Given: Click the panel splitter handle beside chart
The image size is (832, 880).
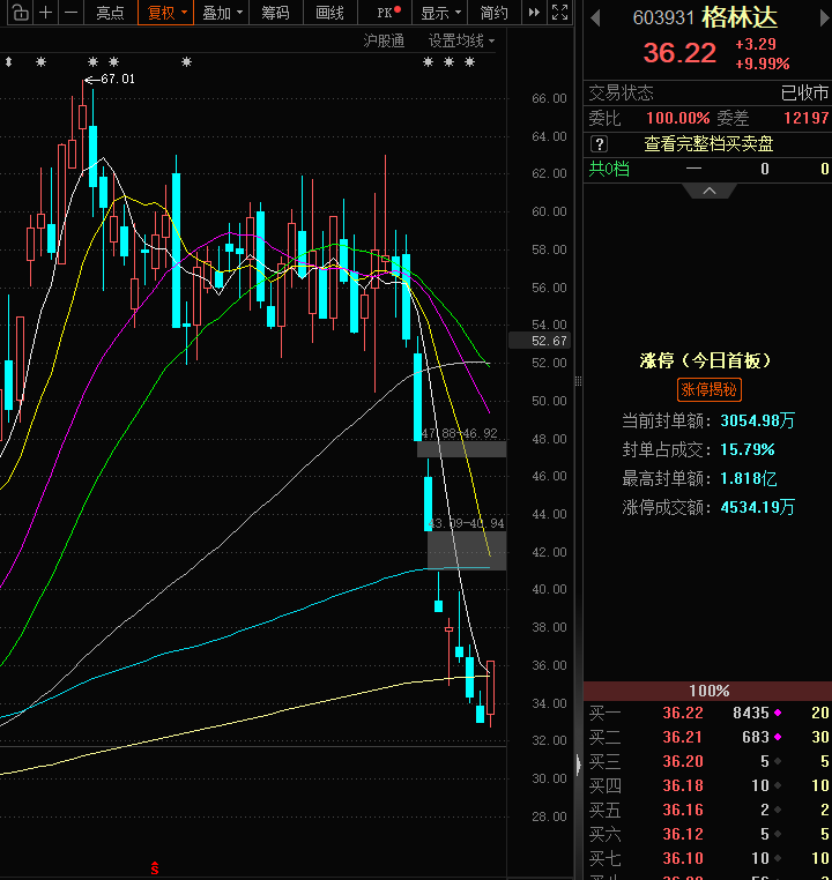Looking at the screenshot, I should 578,382.
